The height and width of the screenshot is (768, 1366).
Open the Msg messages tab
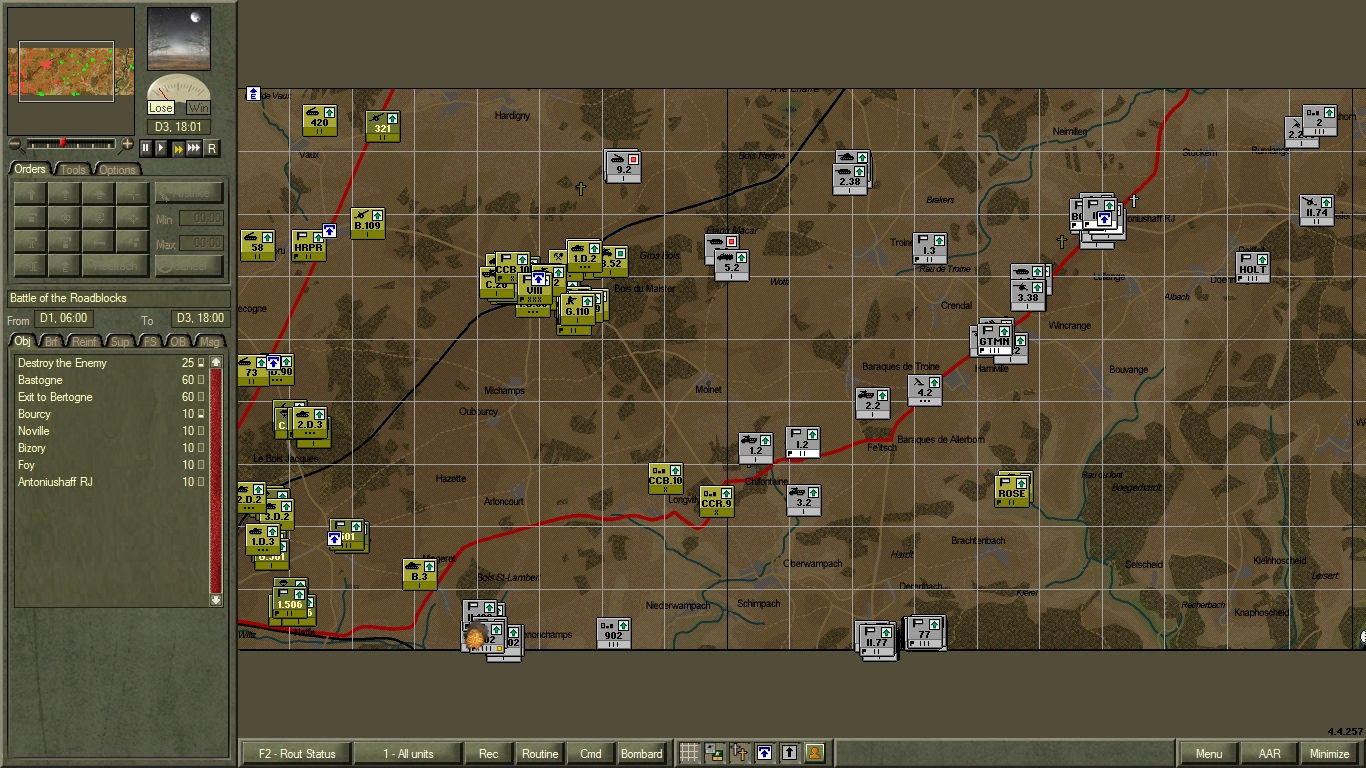click(211, 342)
